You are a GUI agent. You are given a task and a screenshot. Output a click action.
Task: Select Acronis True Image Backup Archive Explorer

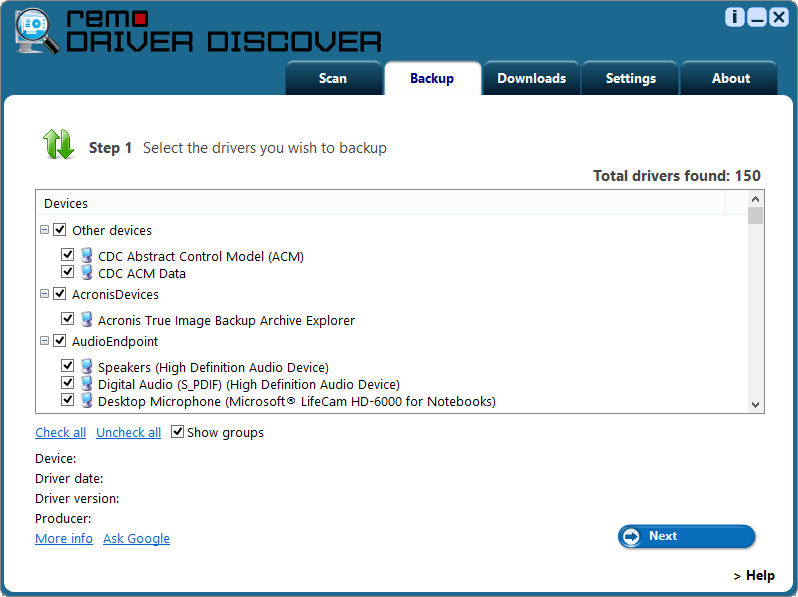coord(226,321)
